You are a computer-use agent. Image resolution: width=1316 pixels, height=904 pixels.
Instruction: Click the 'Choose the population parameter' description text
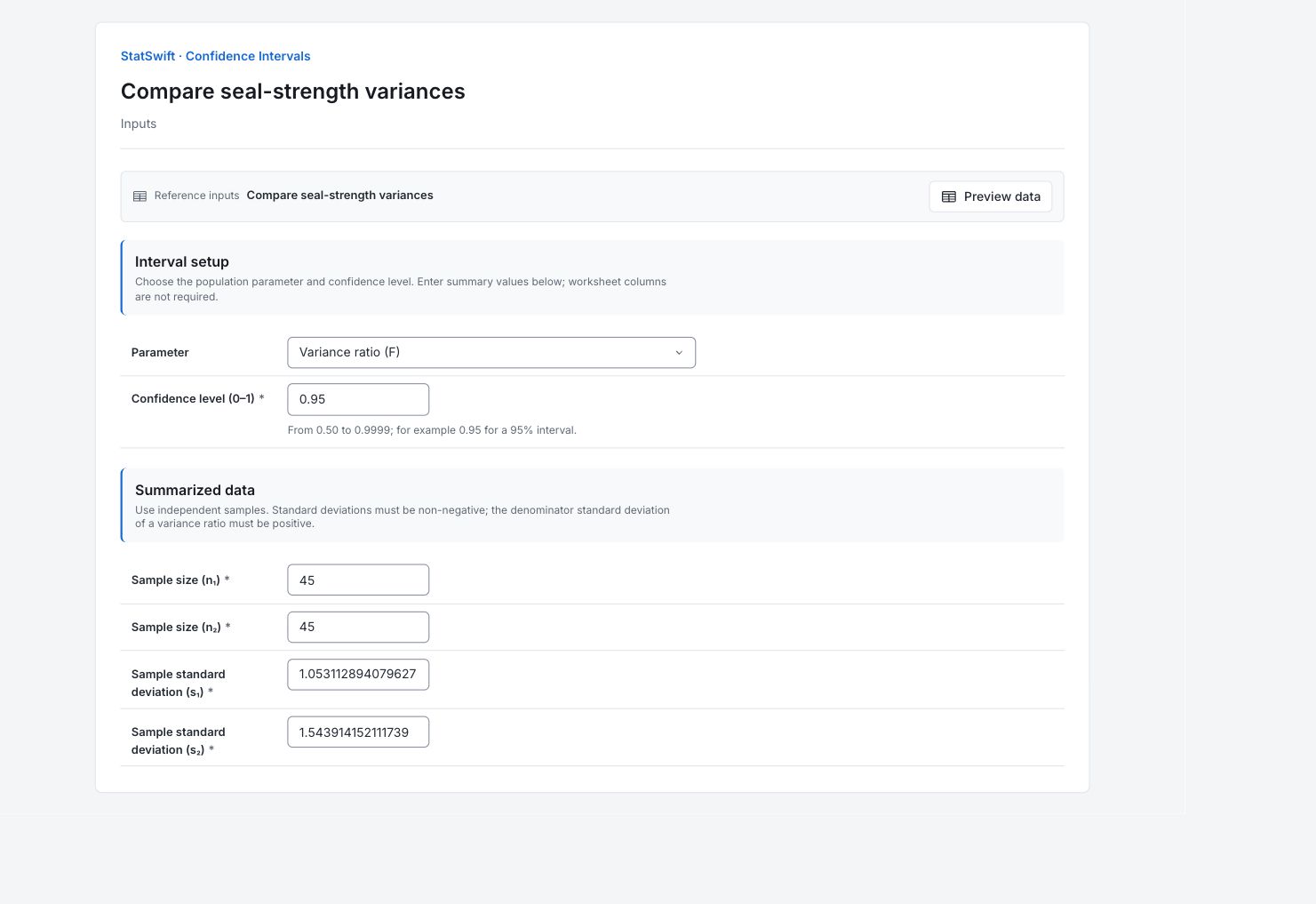point(401,289)
